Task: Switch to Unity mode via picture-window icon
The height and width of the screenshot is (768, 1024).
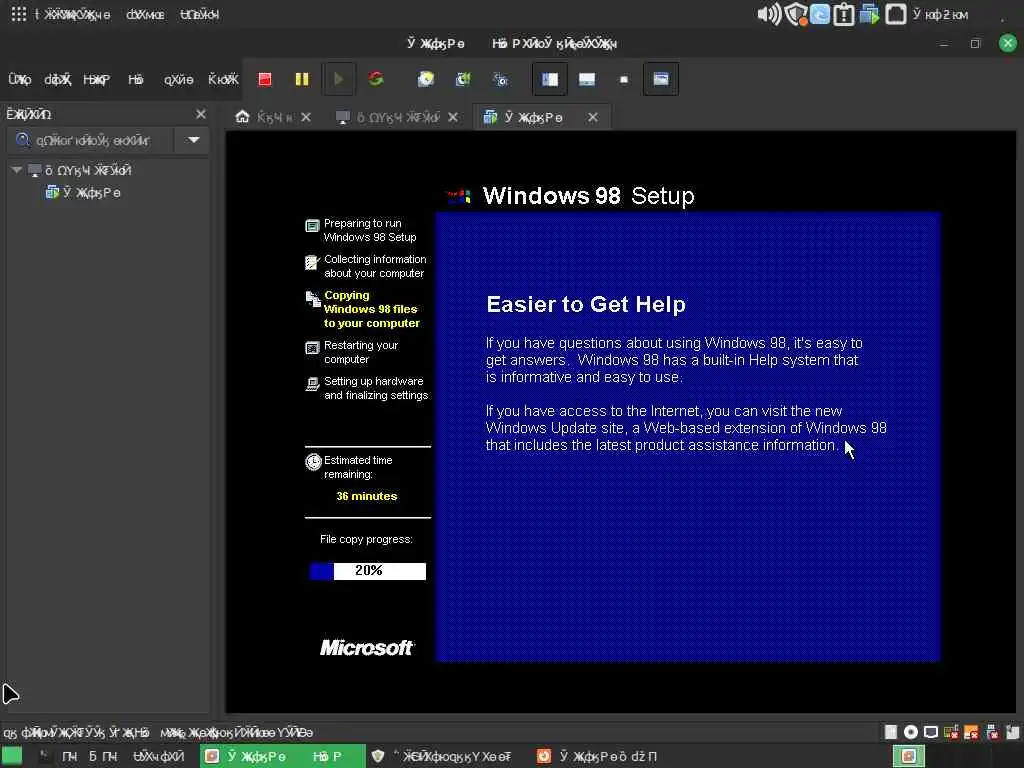Action: (x=661, y=79)
